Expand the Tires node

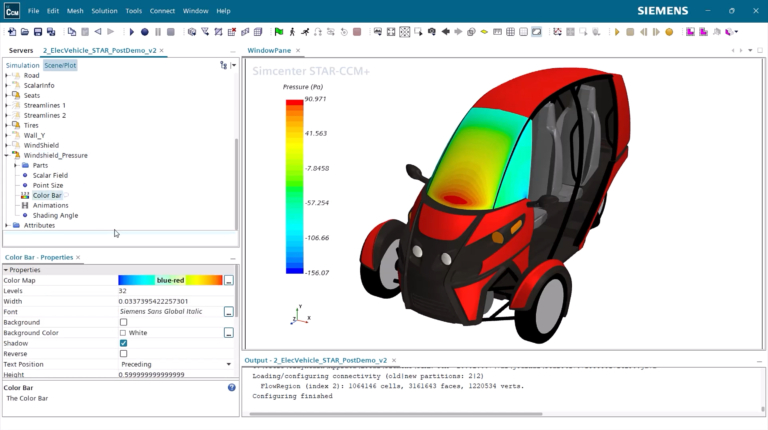click(7, 125)
